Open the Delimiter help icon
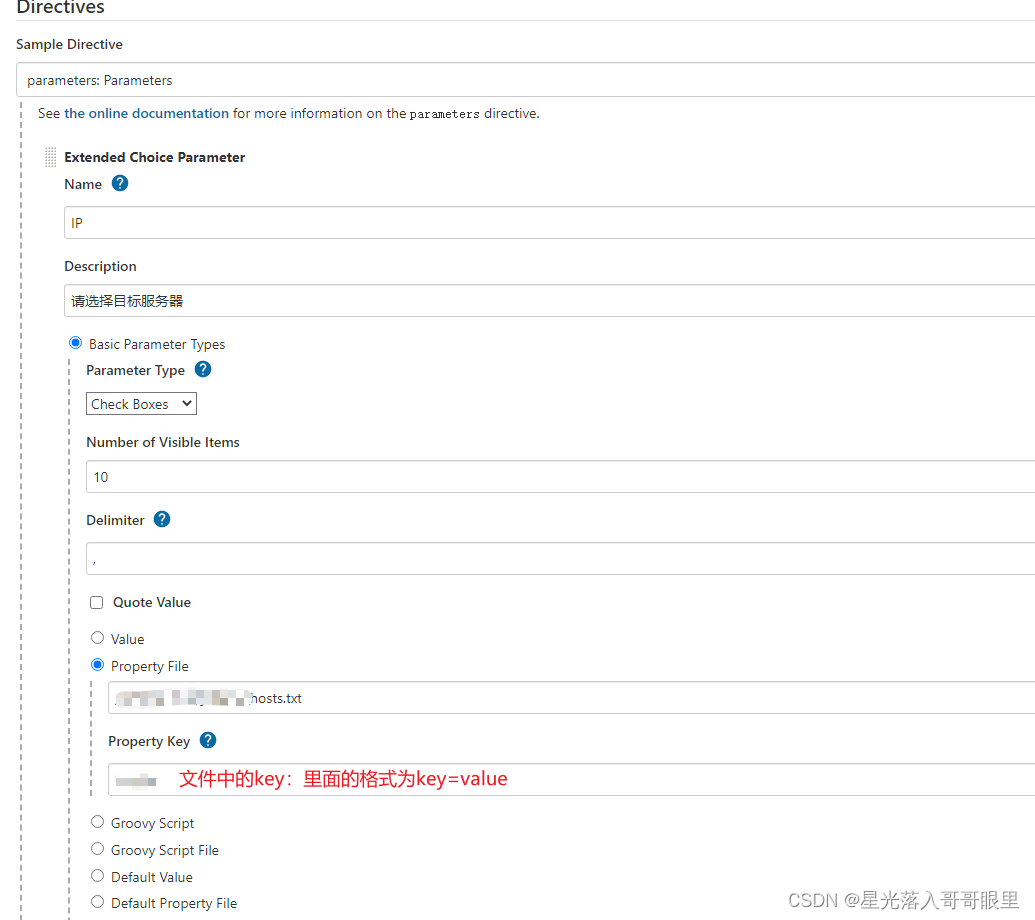The image size is (1035, 920). coord(161,519)
